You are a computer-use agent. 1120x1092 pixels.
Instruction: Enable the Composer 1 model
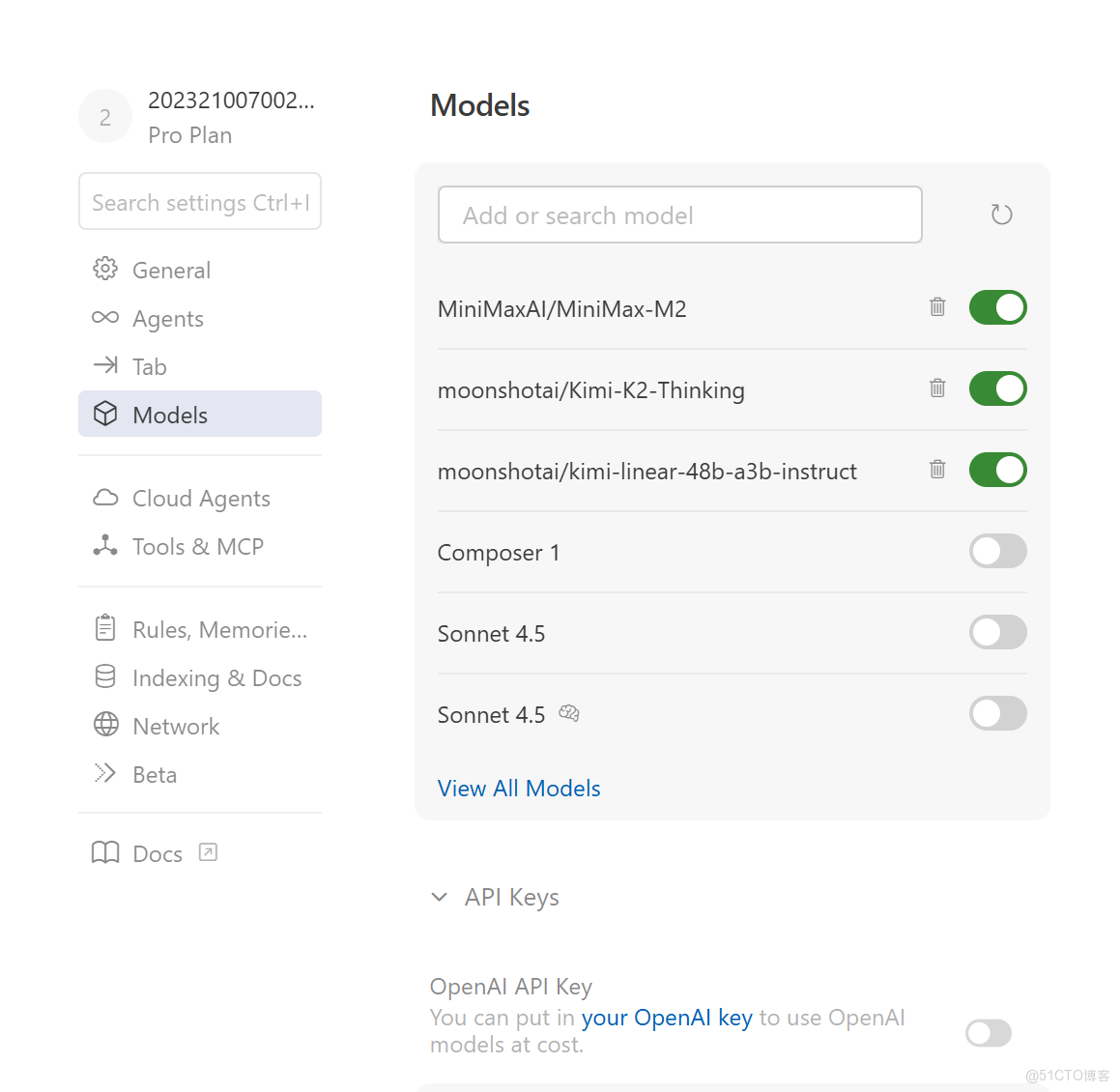[x=997, y=551]
